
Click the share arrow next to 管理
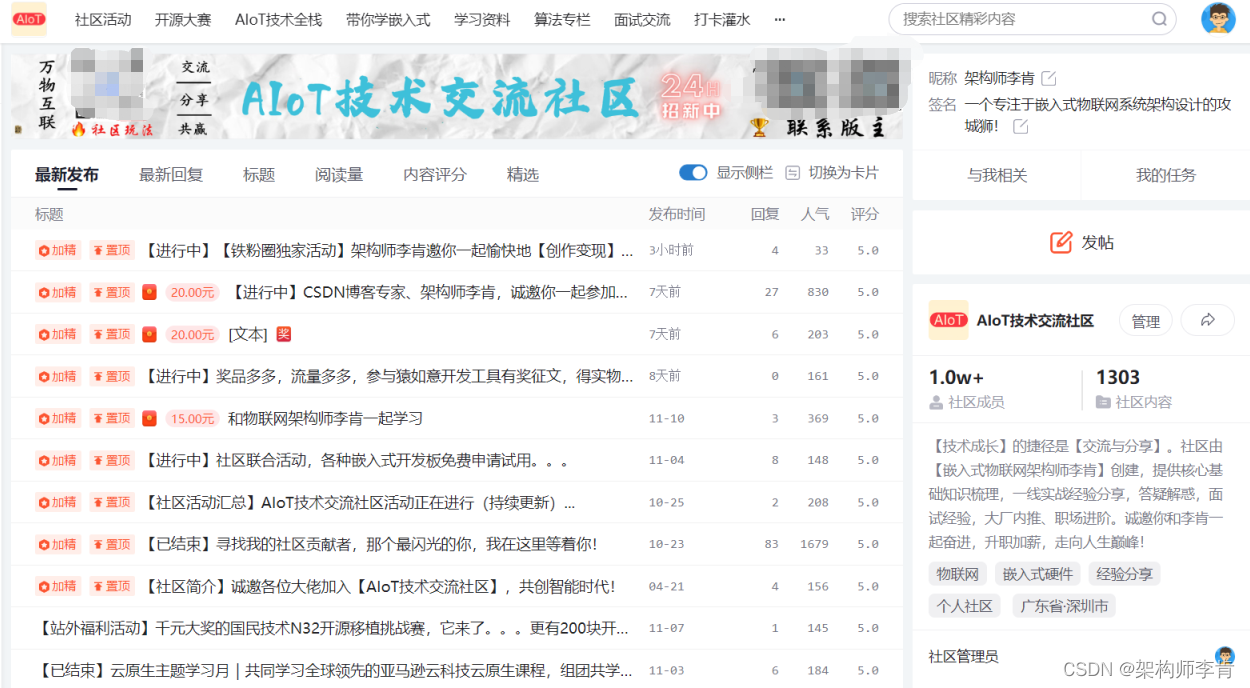(x=1207, y=321)
